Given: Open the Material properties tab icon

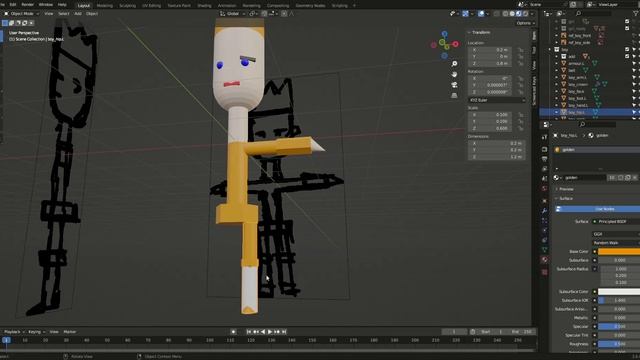Looking at the screenshot, I should (544, 260).
